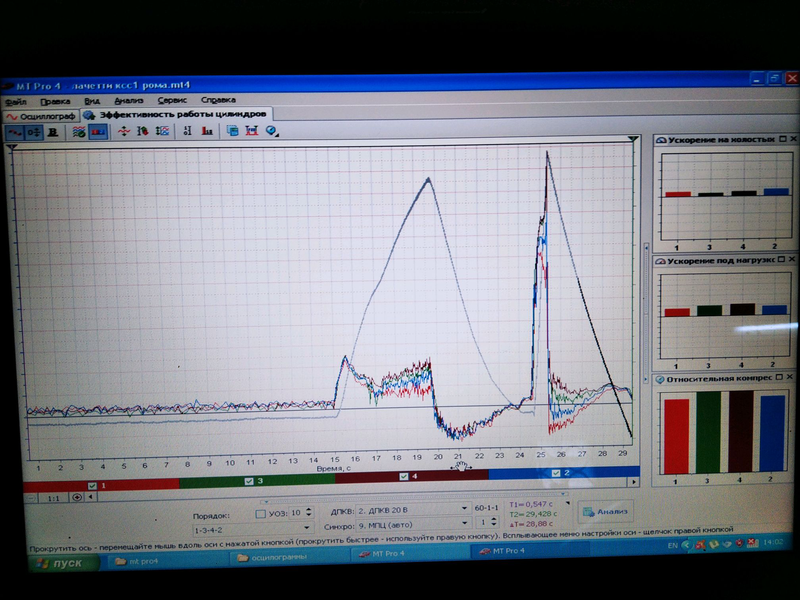Click the EN language indicator in tray
This screenshot has width=800, height=600.
coord(672,545)
